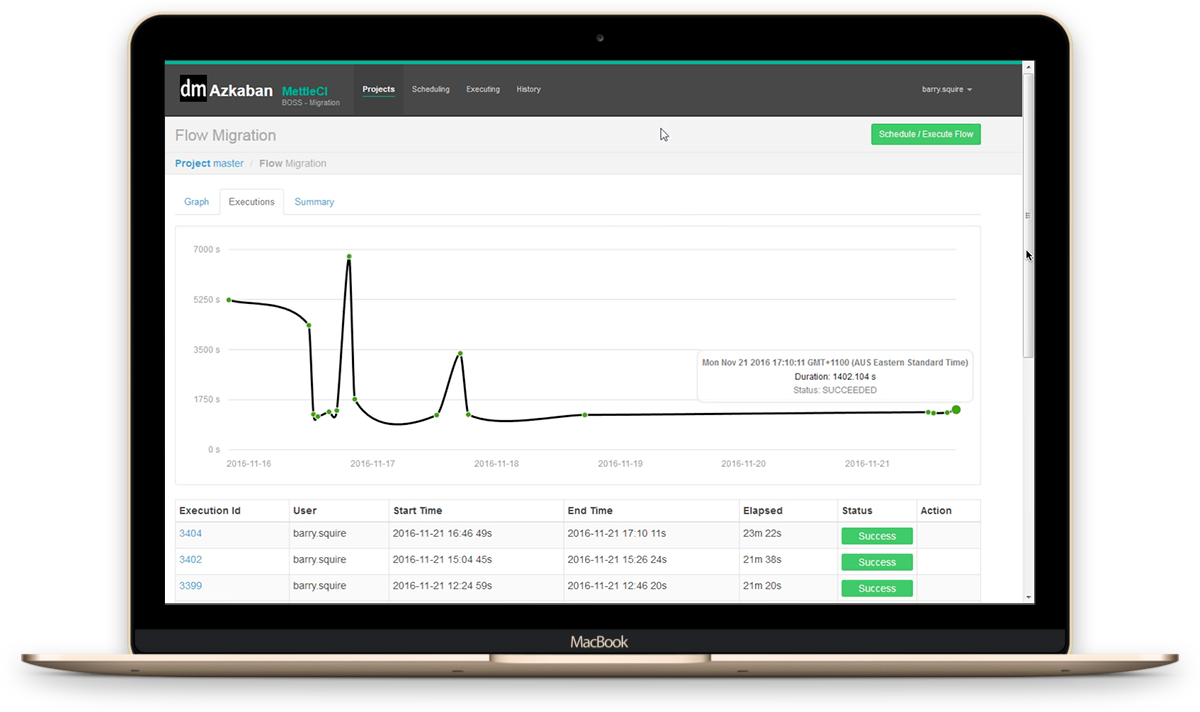Open the Projects navigation item

(379, 89)
